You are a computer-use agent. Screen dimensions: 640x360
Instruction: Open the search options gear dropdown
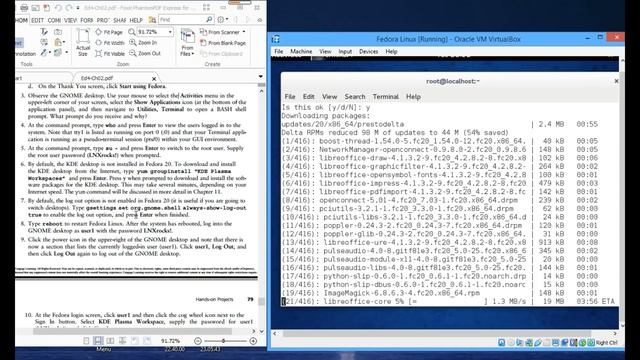[222, 20]
